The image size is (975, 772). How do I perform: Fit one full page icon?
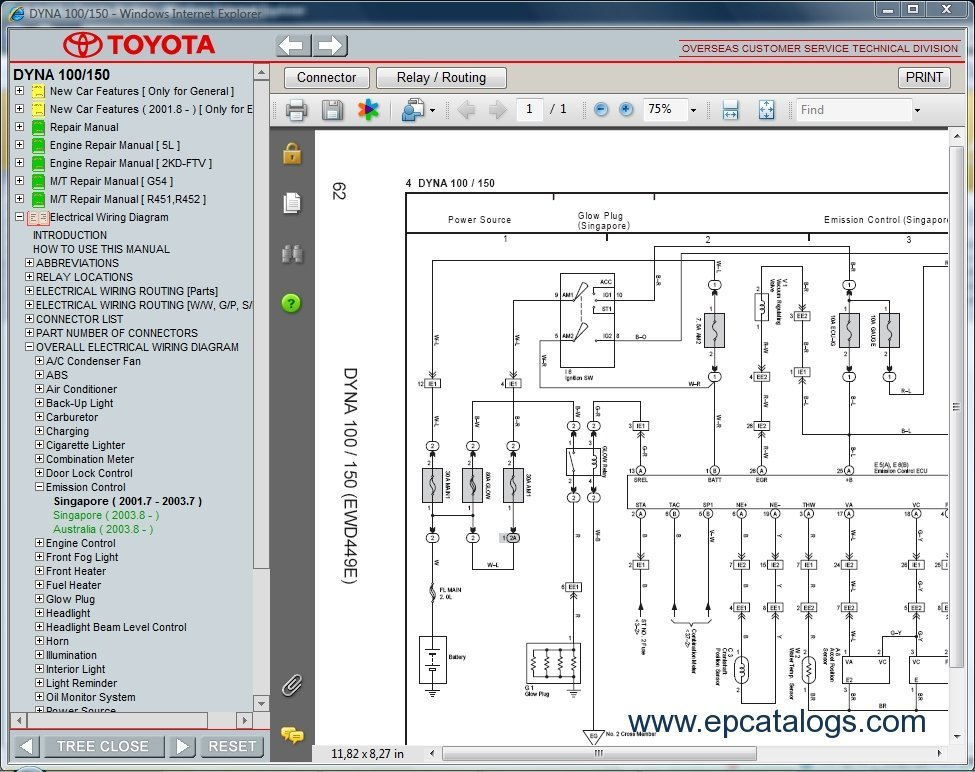click(767, 110)
